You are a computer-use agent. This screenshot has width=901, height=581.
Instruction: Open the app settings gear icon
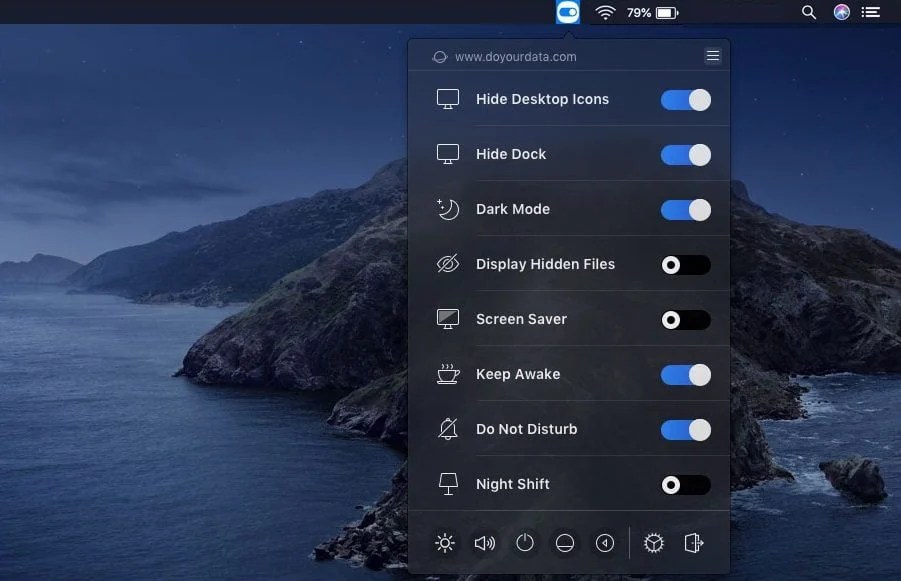[653, 543]
